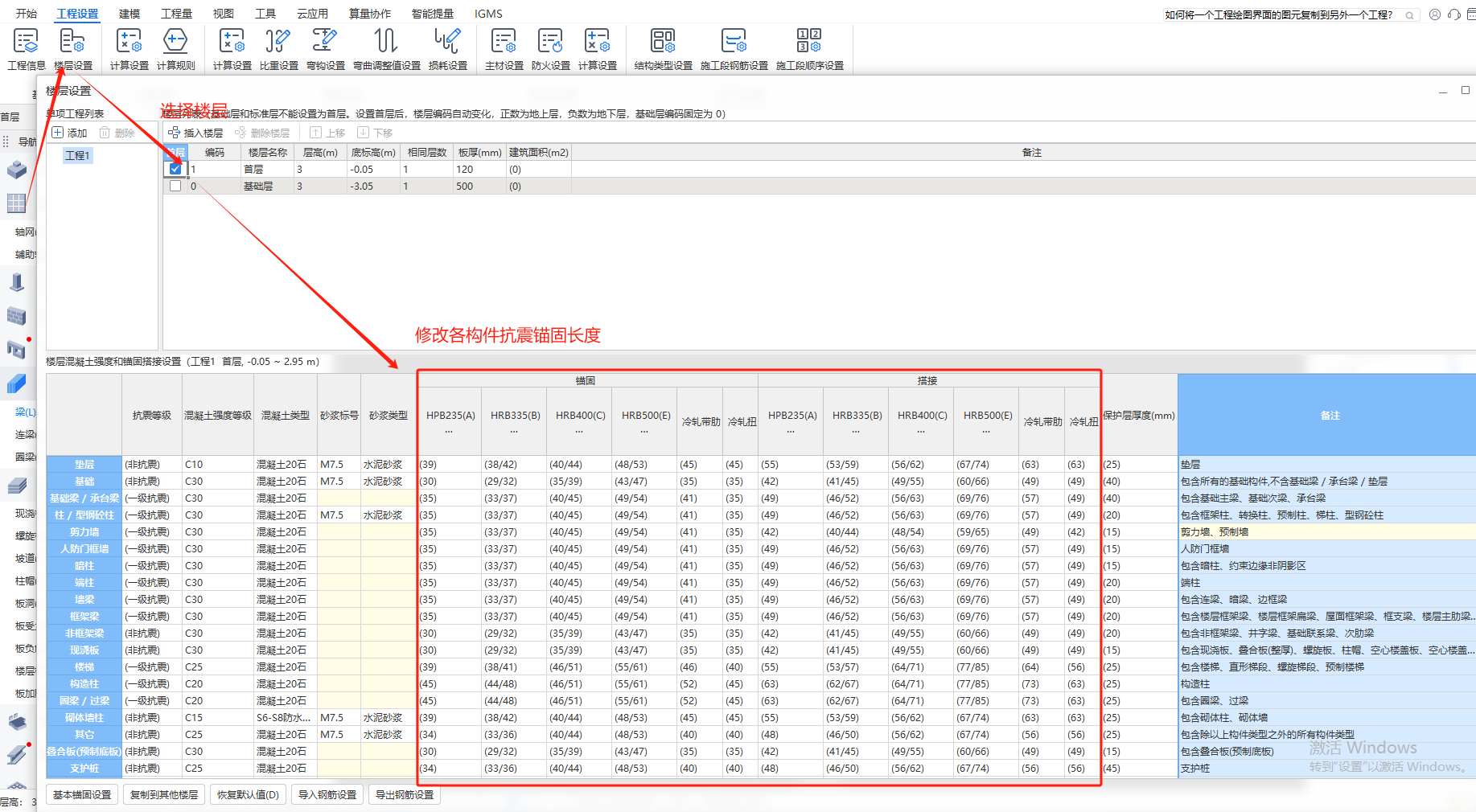This screenshot has width=1476, height=812.
Task: Click the 损耗设置 icon
Action: 448,49
